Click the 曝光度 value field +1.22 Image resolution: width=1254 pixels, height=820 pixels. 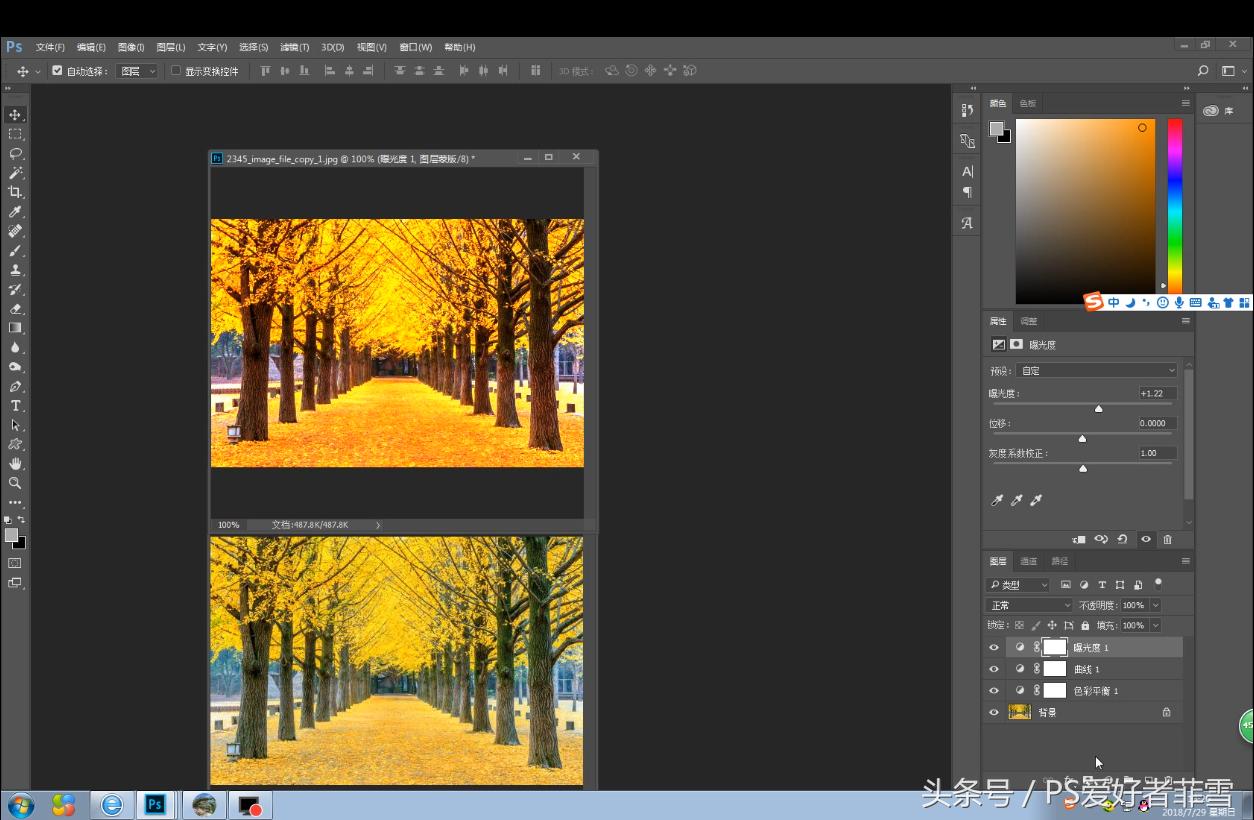point(1157,393)
